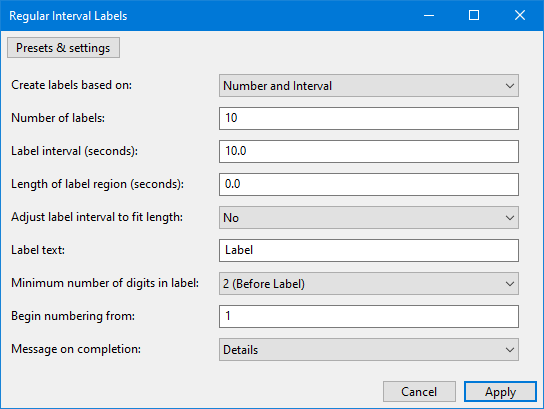Click the Label text input field

click(x=369, y=250)
